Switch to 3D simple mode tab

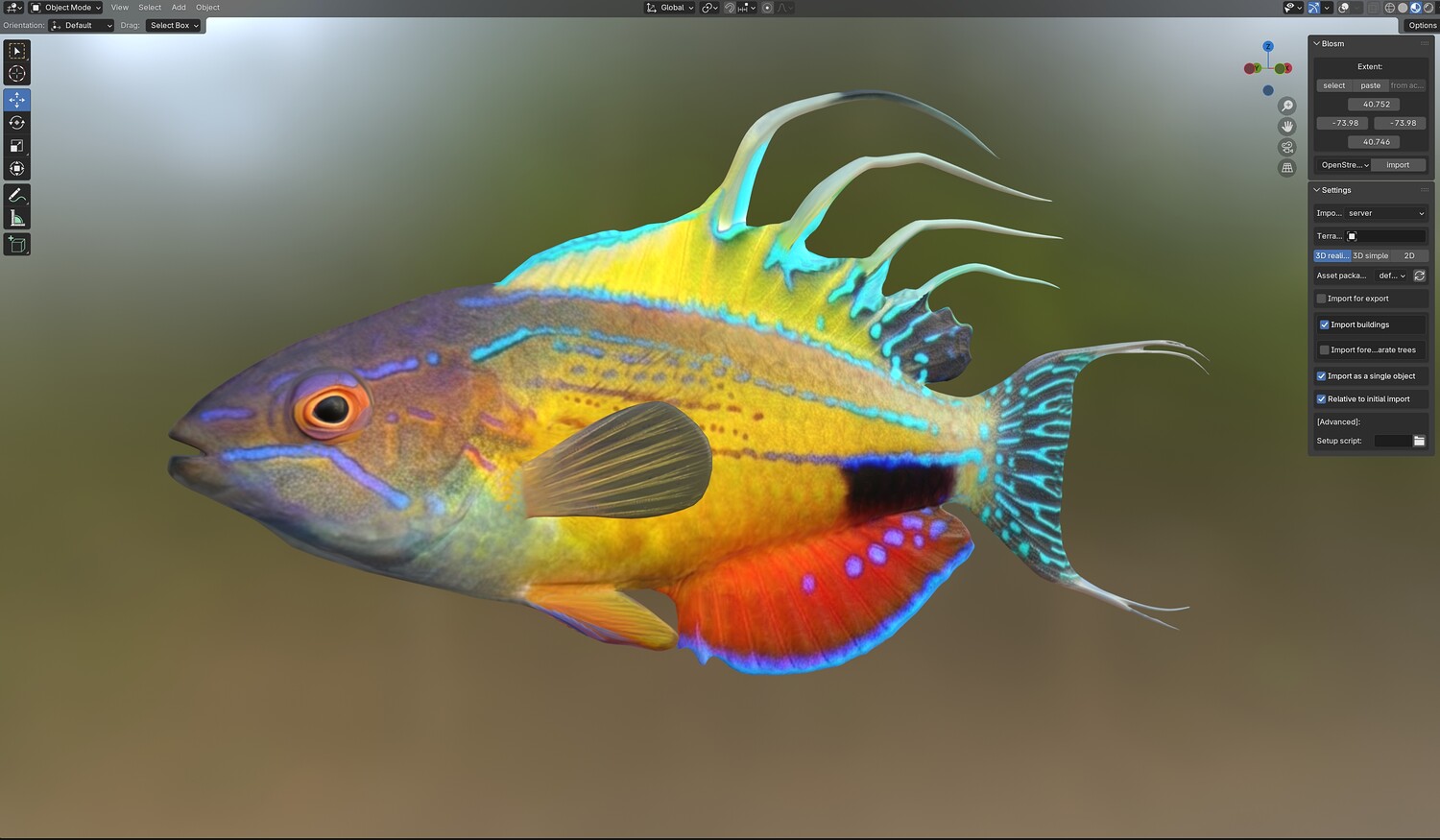click(1371, 256)
